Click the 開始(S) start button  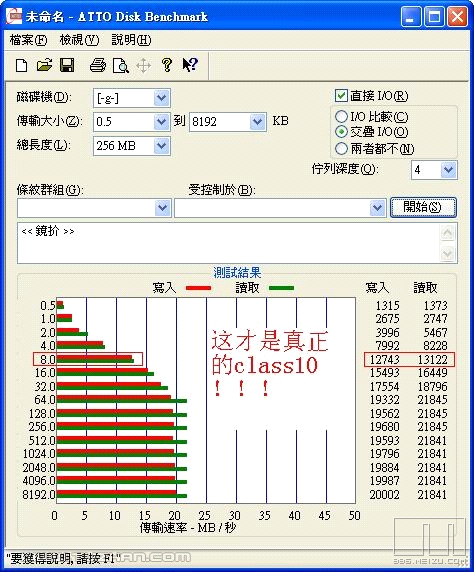click(423, 208)
